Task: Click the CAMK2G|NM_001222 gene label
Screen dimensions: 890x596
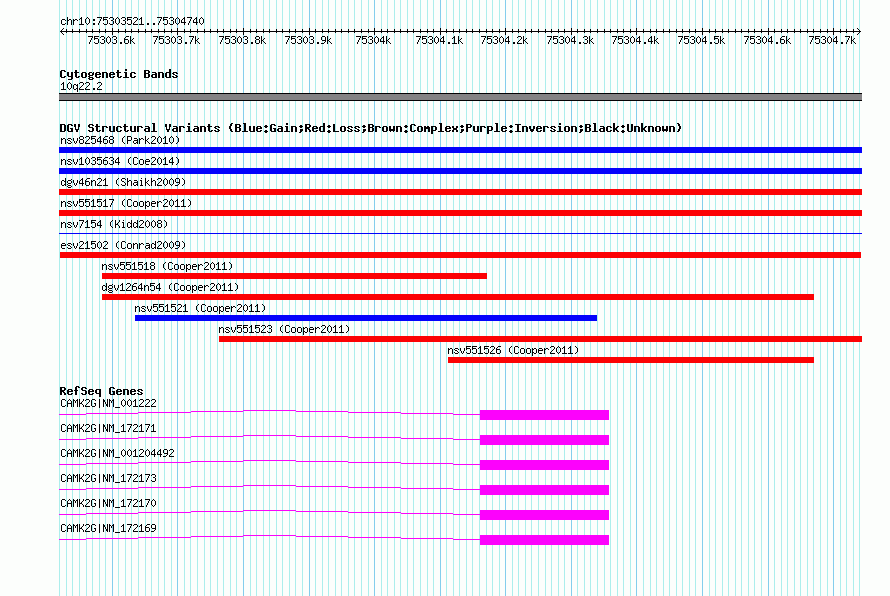Action: pos(108,404)
